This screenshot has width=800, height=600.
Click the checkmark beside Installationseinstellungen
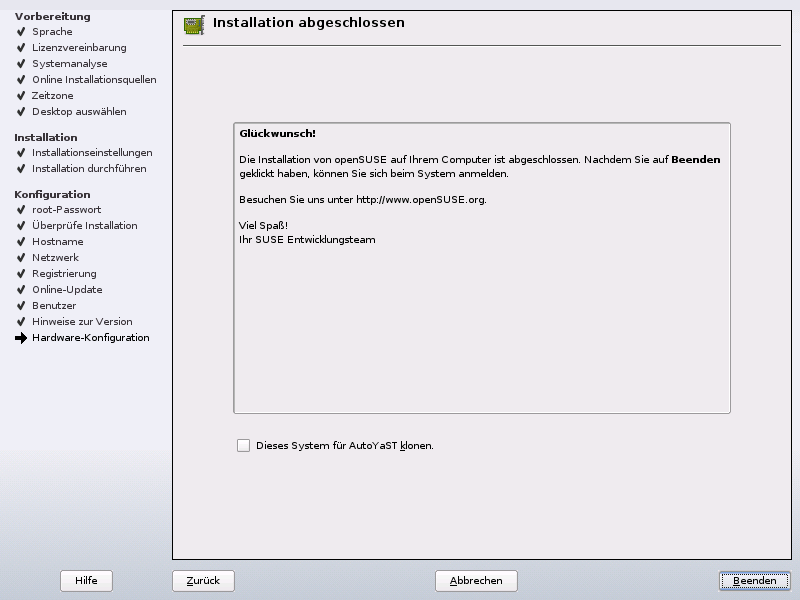pos(21,153)
